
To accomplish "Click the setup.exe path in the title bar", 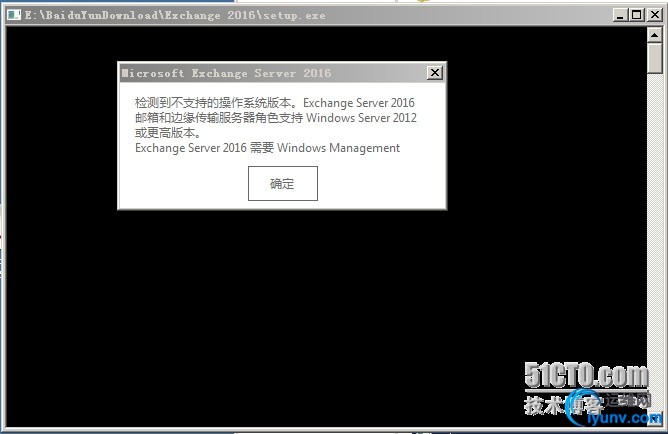I will coord(175,15).
